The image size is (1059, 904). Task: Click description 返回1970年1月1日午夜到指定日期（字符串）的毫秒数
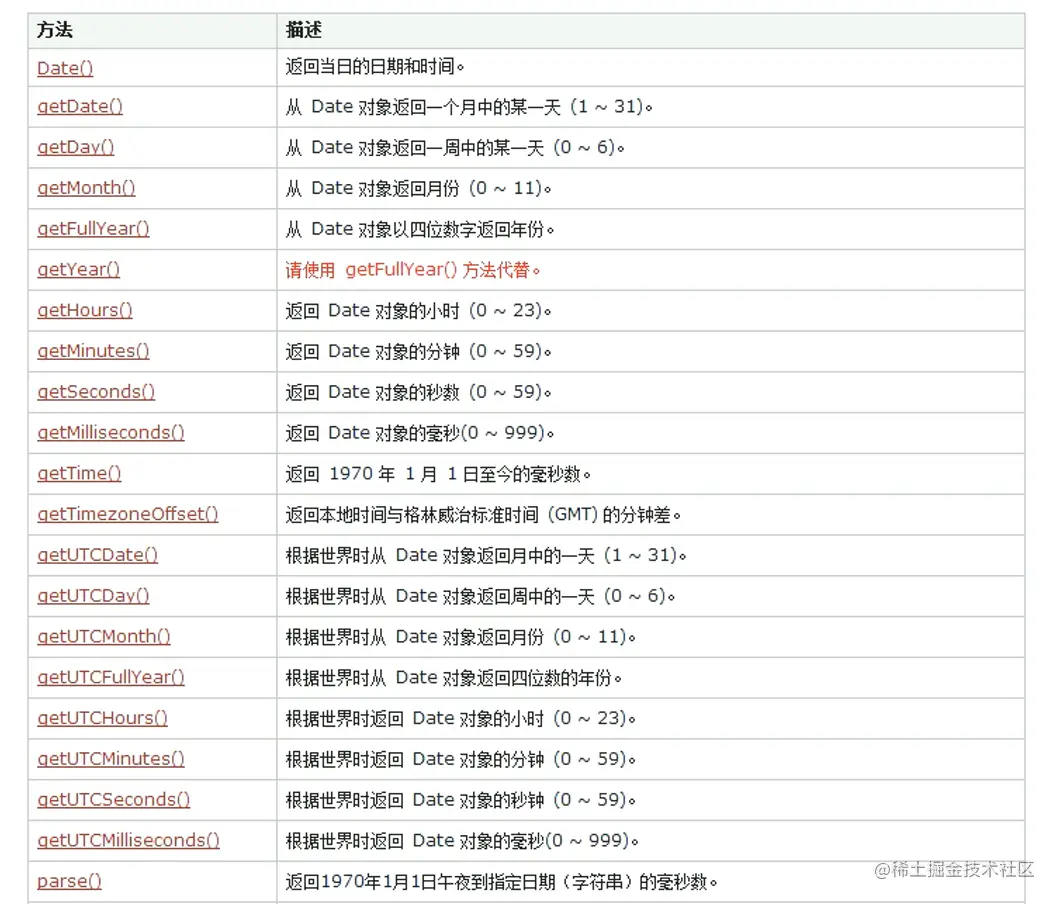tap(501, 882)
